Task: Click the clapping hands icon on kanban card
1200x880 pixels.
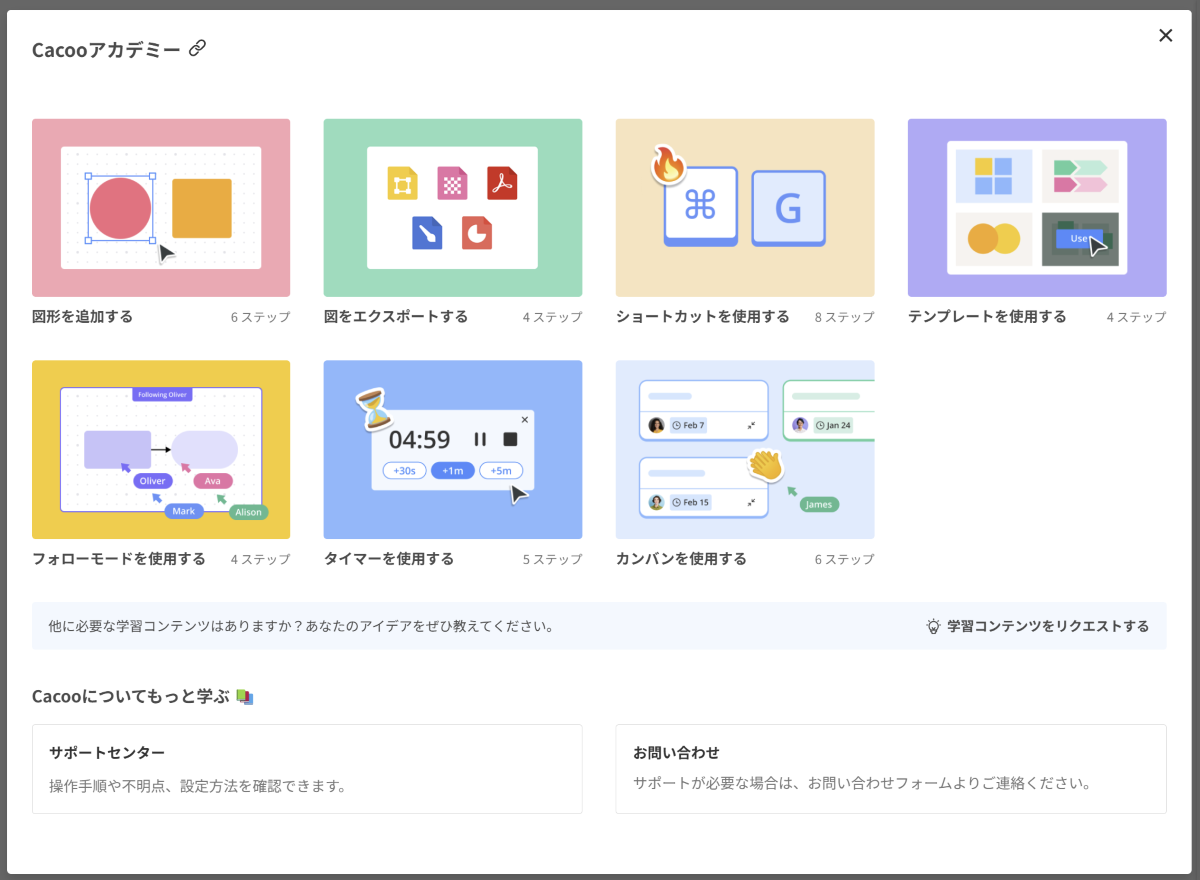Action: [x=765, y=466]
